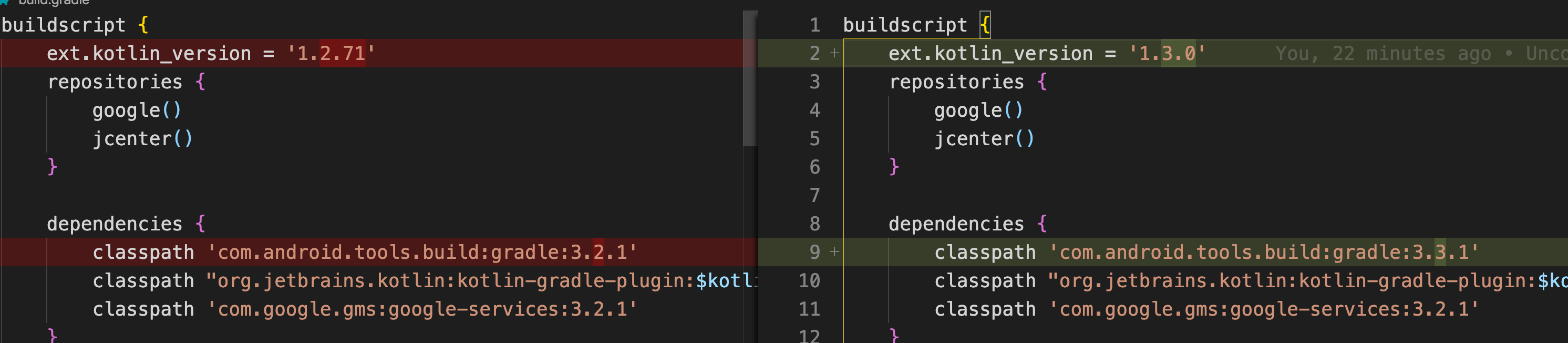Click the plus marker on line 2

pyautogui.click(x=834, y=54)
